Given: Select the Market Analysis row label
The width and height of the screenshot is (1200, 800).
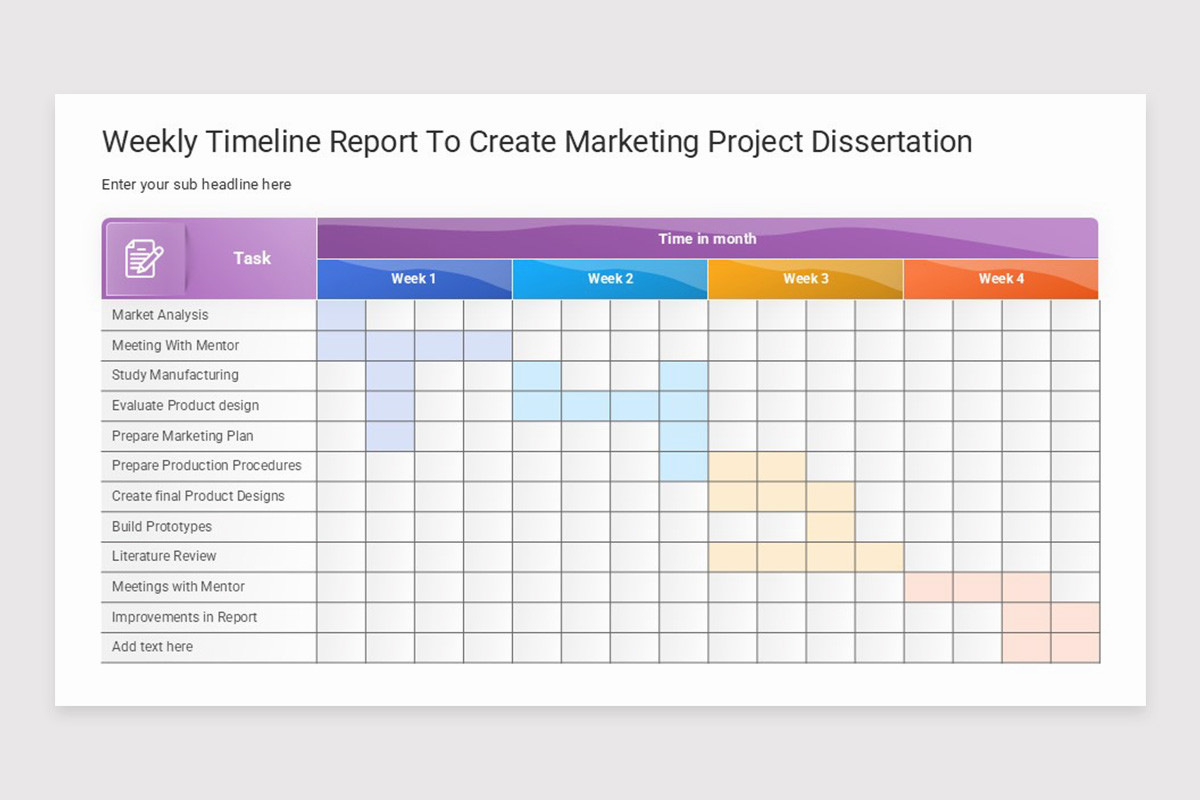Looking at the screenshot, I should pos(159,314).
